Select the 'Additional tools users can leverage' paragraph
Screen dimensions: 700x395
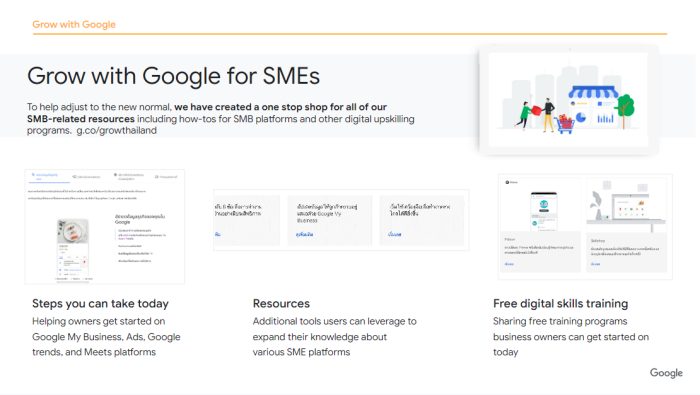tap(334, 337)
